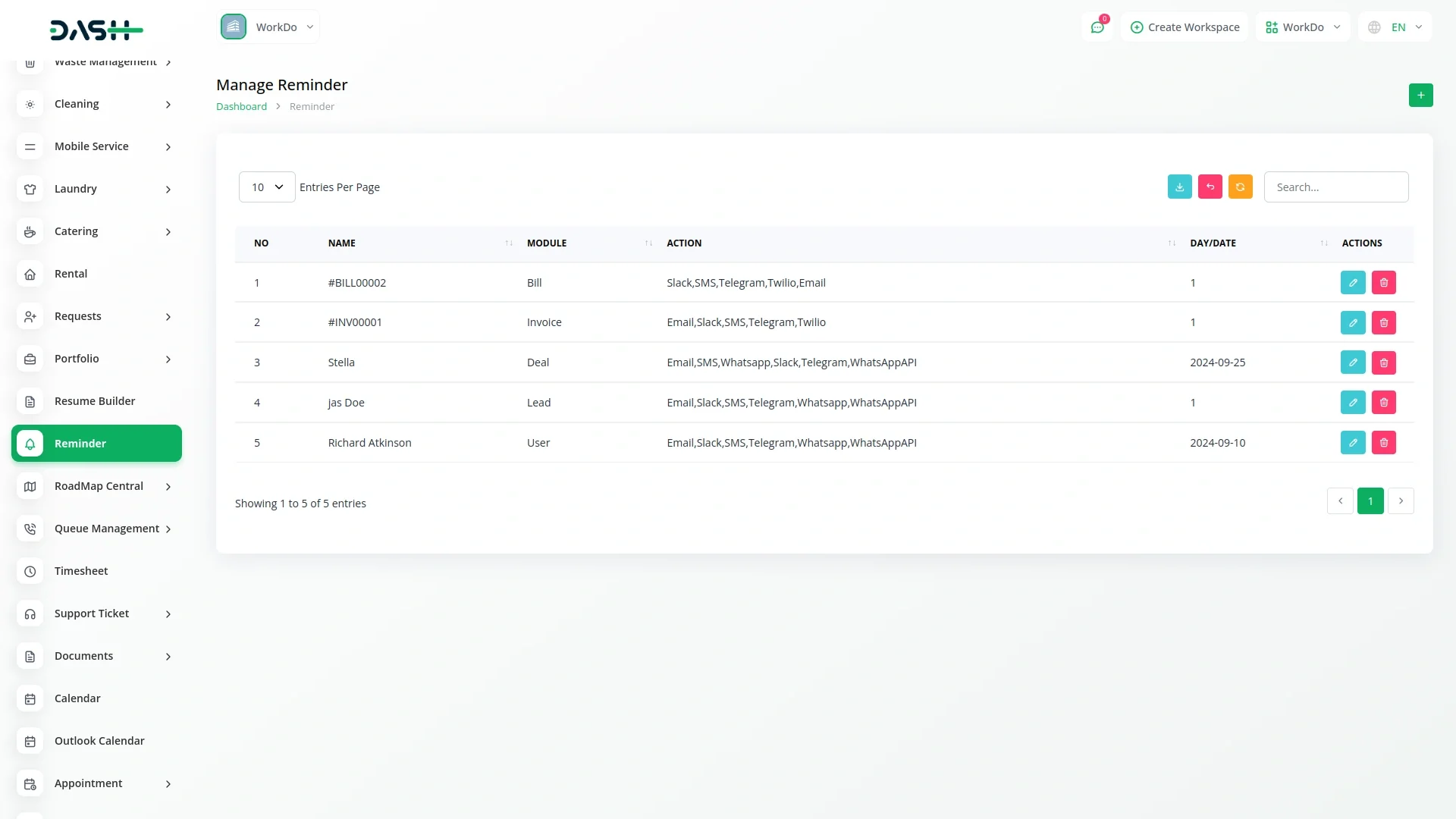Image resolution: width=1456 pixels, height=819 pixels.
Task: Go to the Dashboard breadcrumb link
Action: click(241, 107)
